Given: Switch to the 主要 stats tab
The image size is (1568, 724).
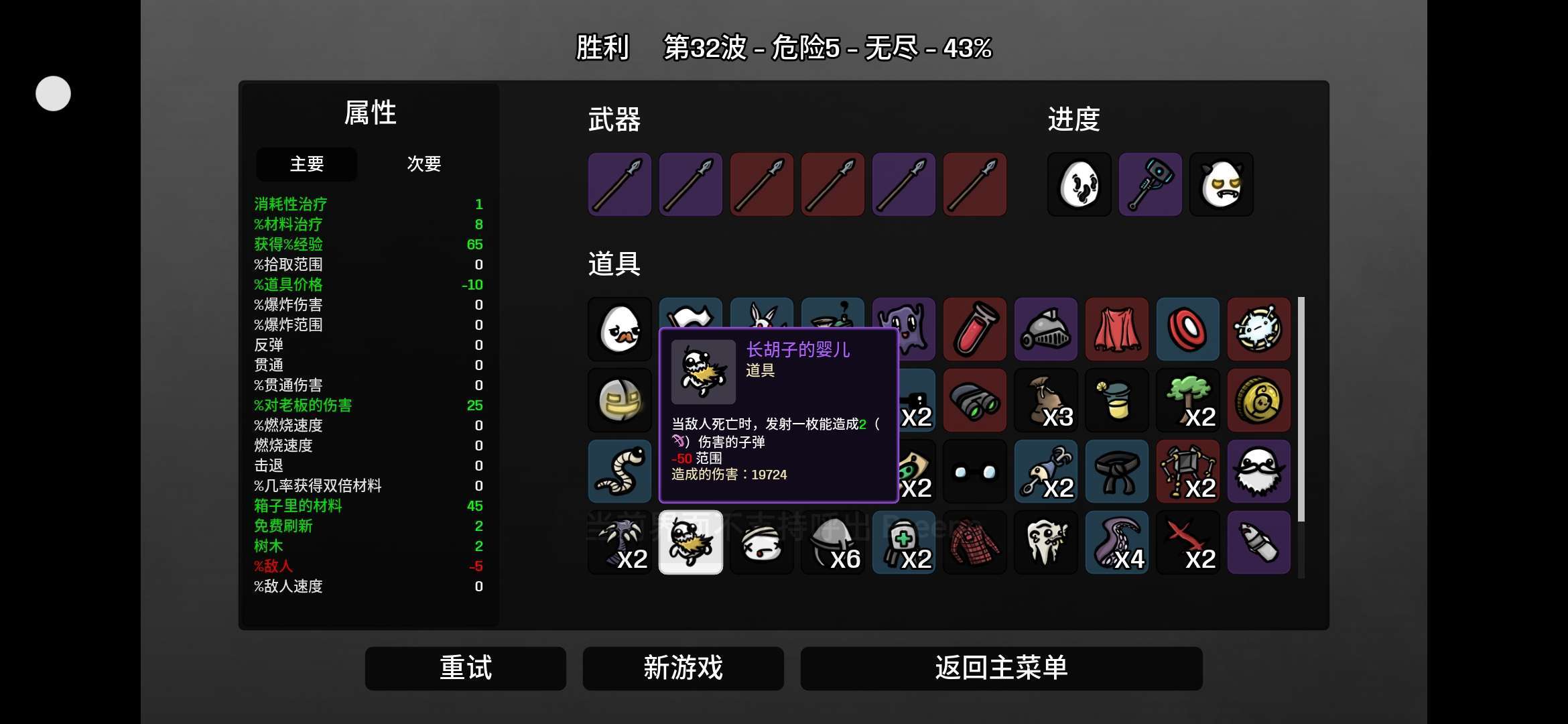Looking at the screenshot, I should coord(307,164).
